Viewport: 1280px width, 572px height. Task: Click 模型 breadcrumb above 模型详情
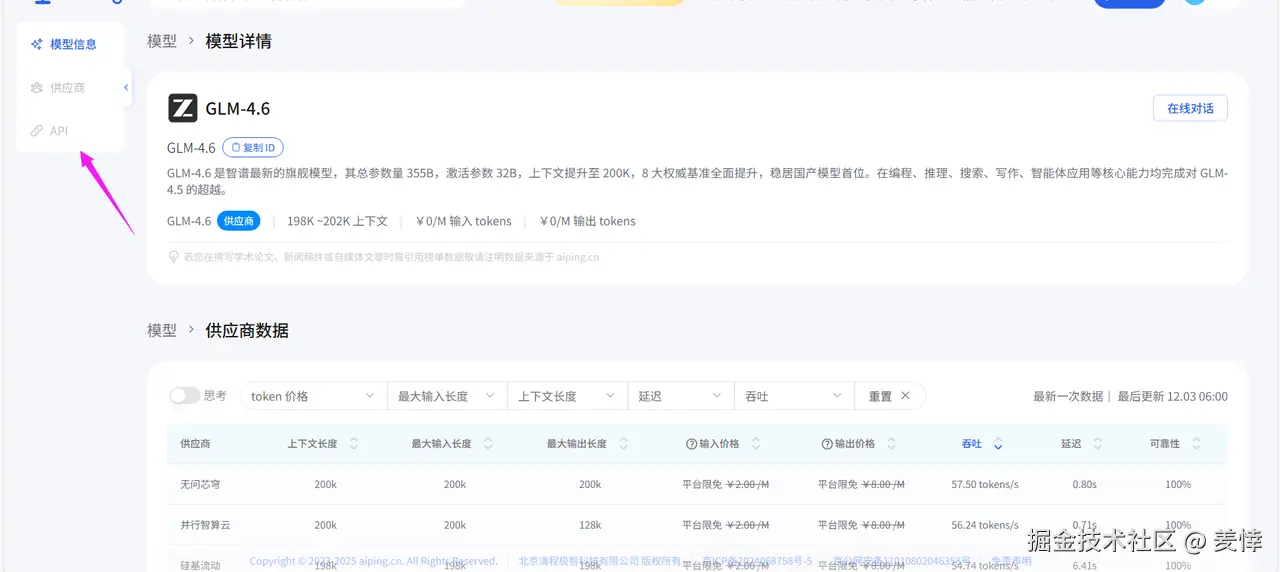[162, 41]
